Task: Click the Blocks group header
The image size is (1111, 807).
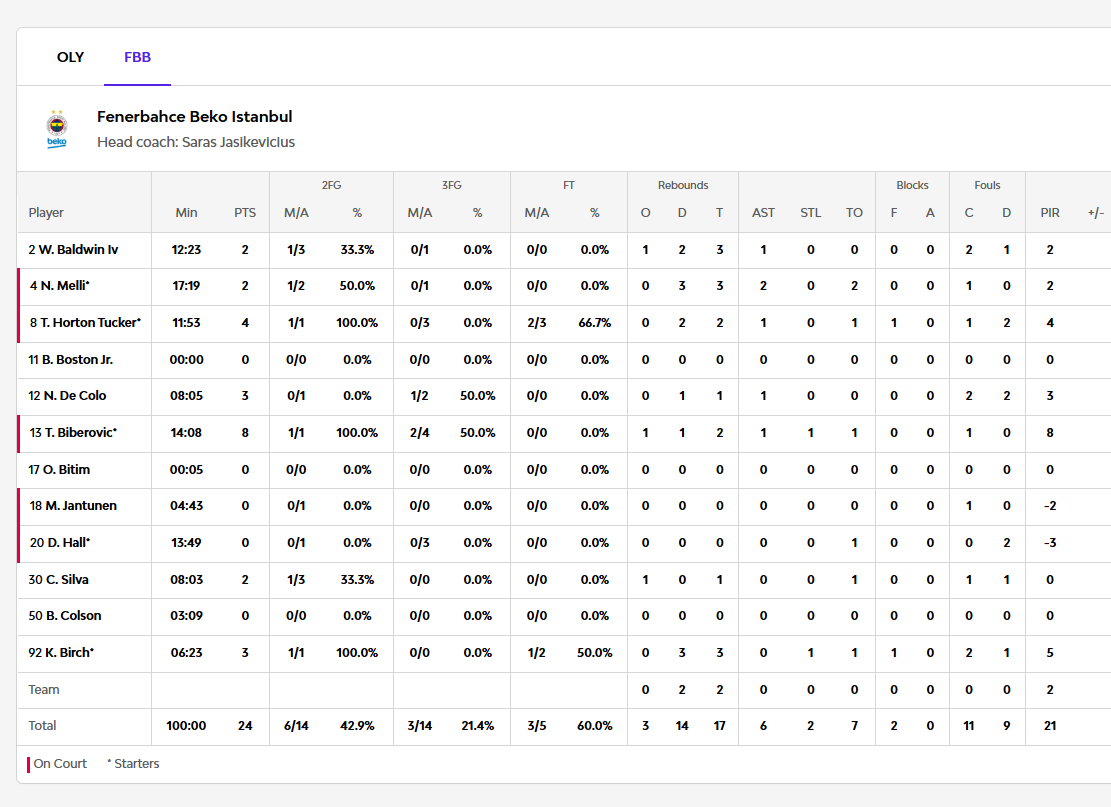Action: [912, 185]
